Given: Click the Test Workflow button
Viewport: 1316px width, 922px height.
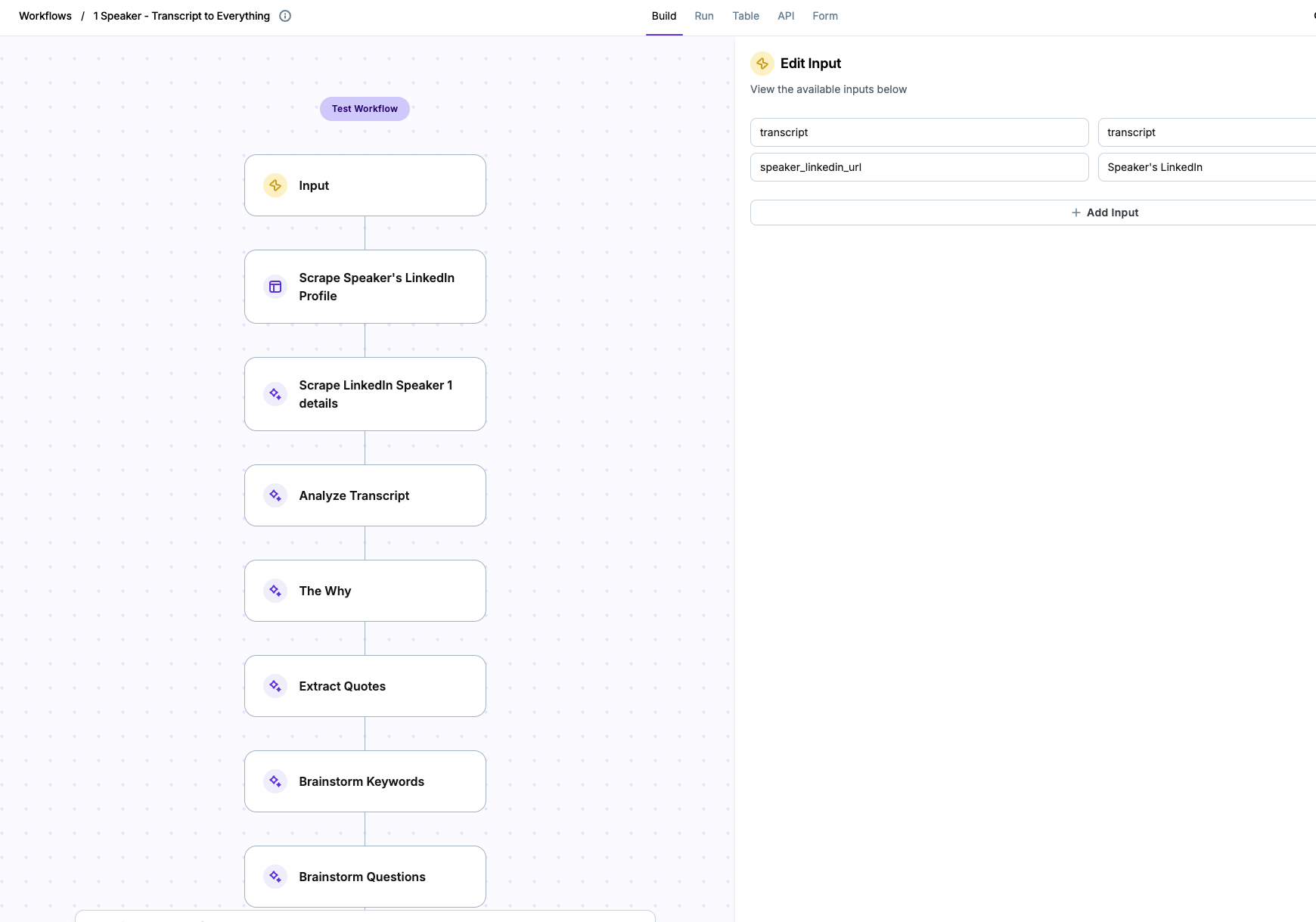Looking at the screenshot, I should [364, 108].
